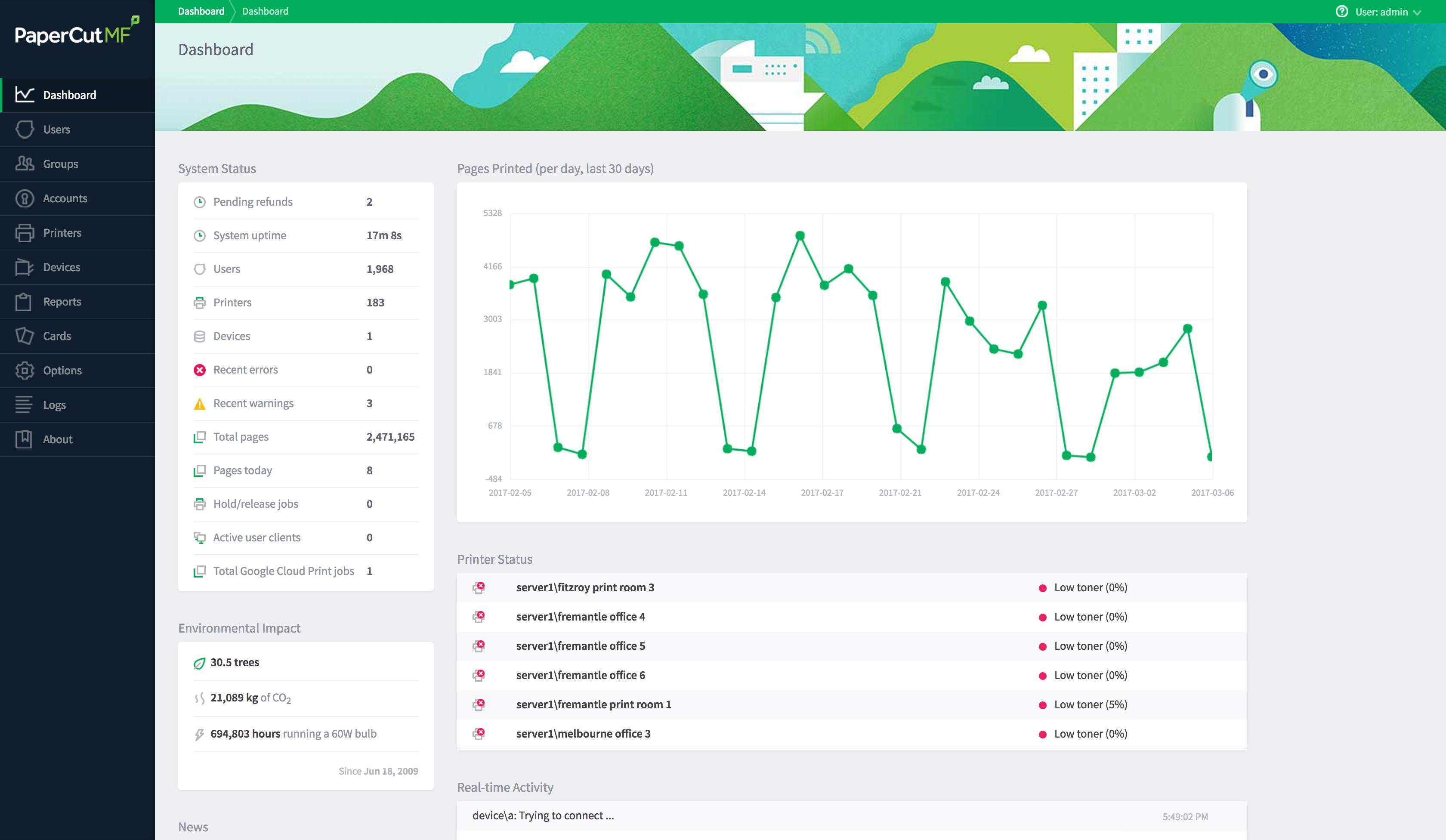Viewport: 1446px width, 840px height.
Task: Click the help question mark icon
Action: click(x=1341, y=12)
